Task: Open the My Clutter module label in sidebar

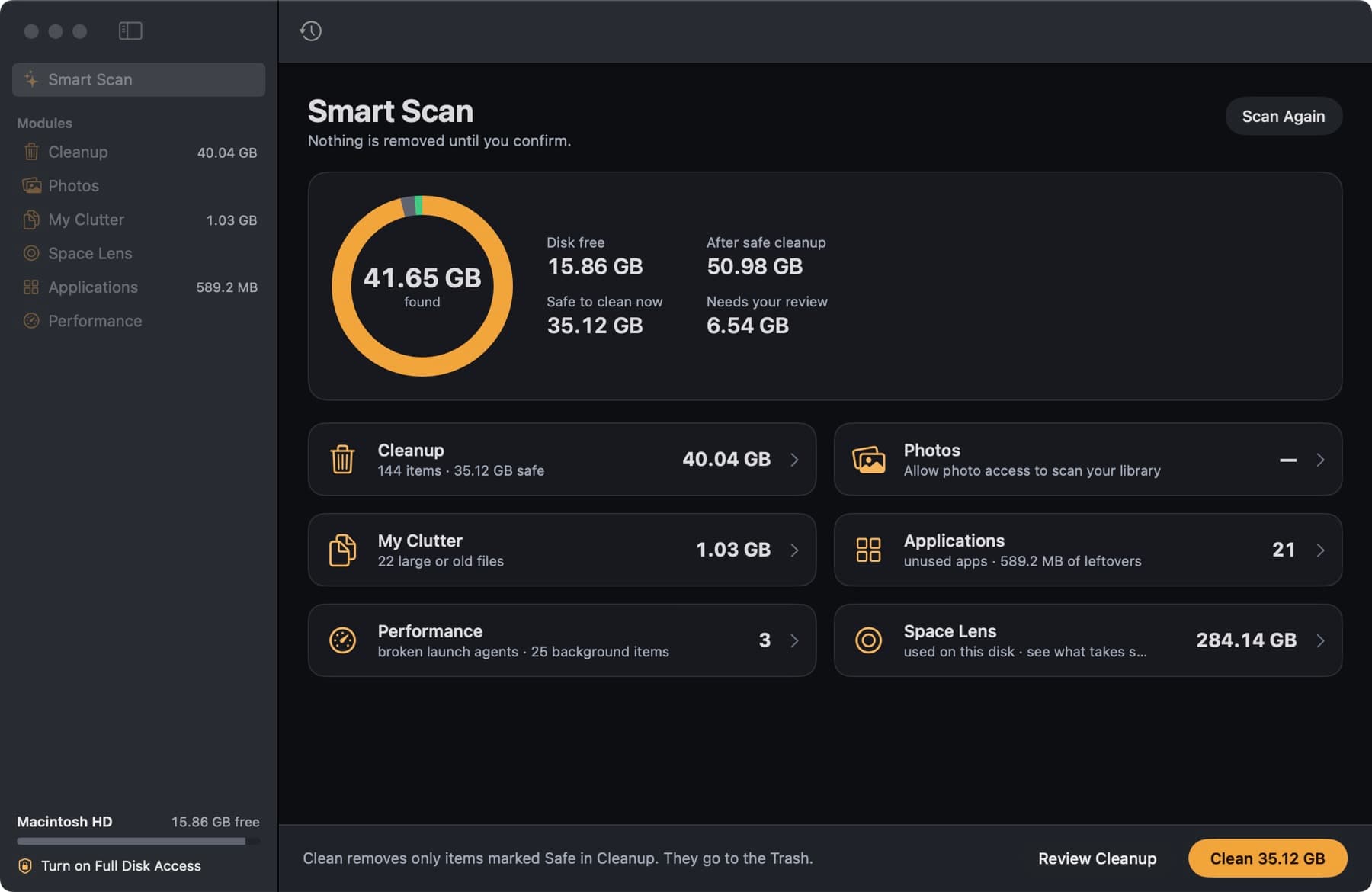Action: (x=86, y=220)
